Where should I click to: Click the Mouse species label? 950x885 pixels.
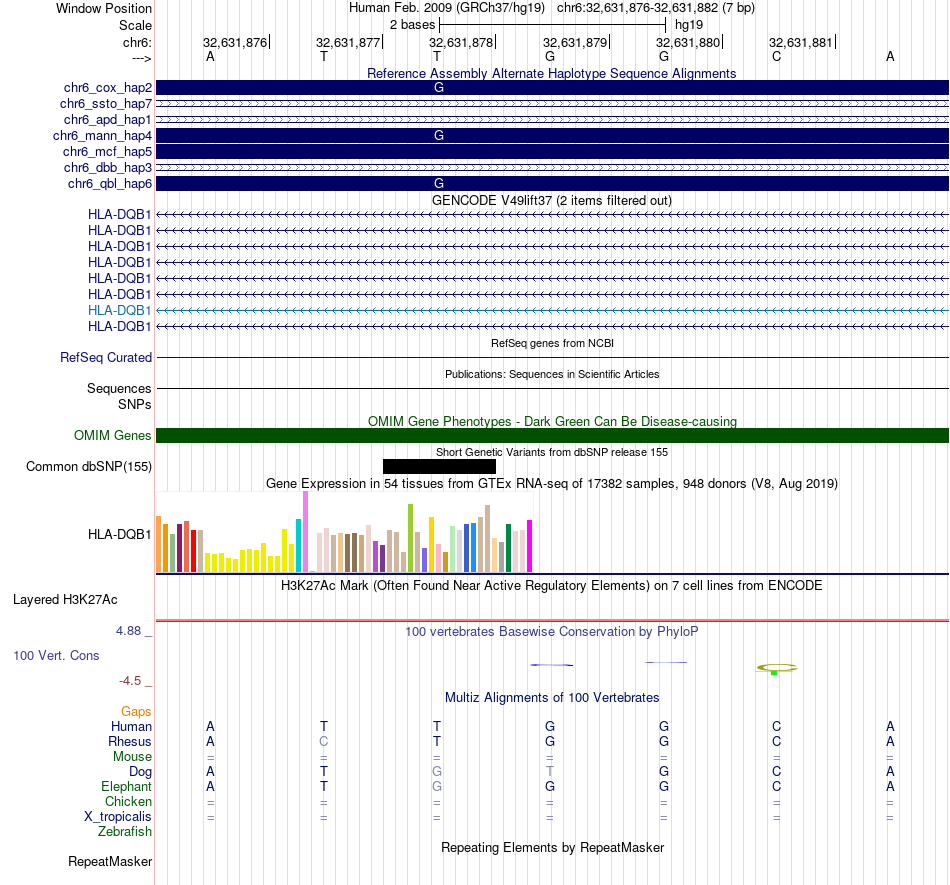coord(132,757)
